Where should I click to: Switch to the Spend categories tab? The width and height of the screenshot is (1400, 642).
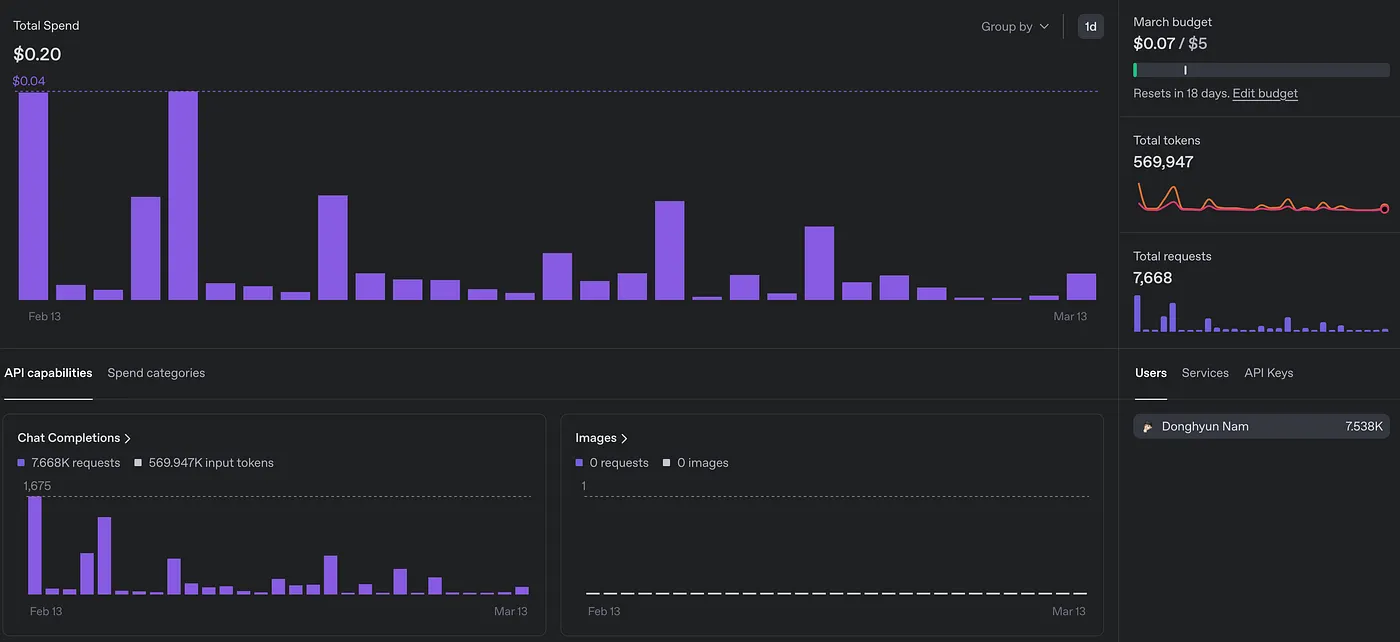pyautogui.click(x=156, y=373)
